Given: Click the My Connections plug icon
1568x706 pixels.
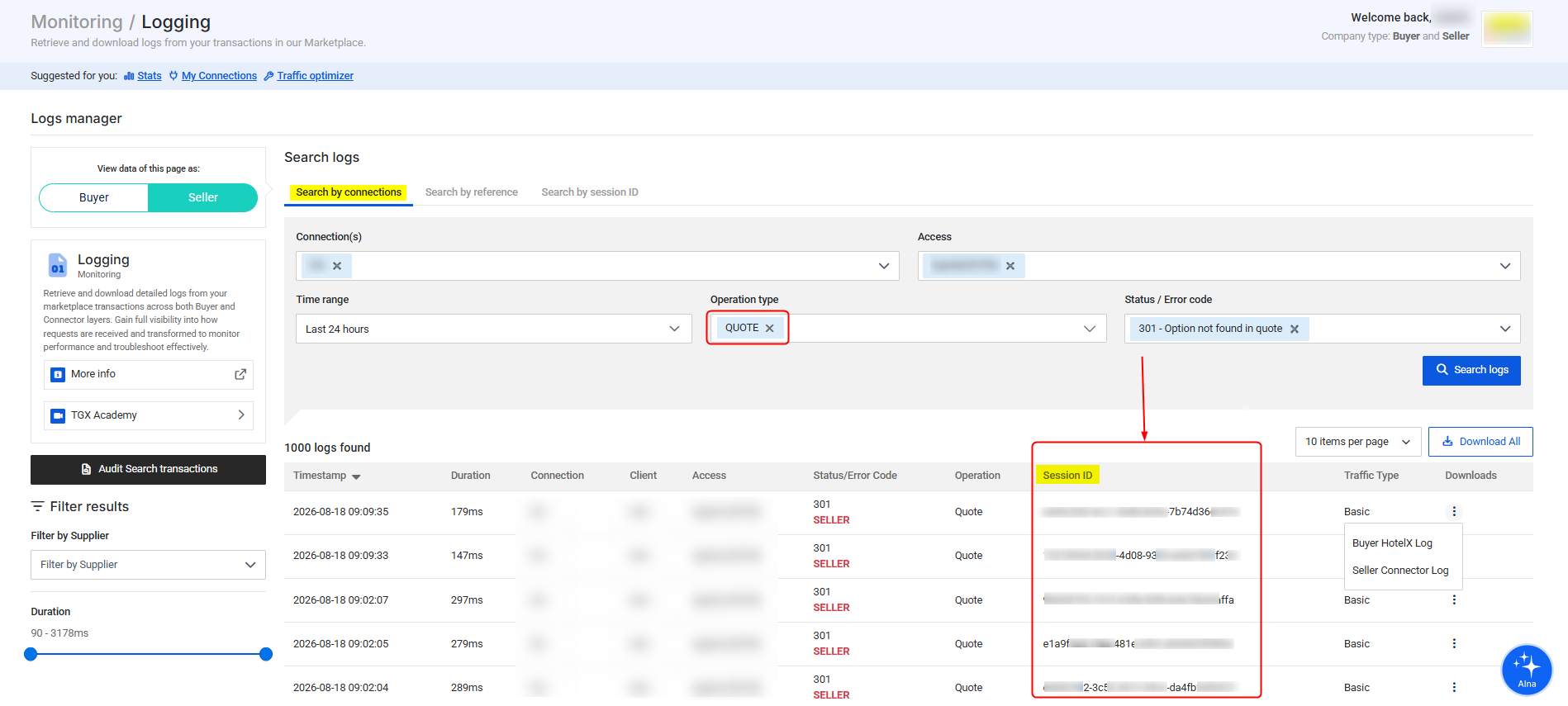Looking at the screenshot, I should click(173, 76).
